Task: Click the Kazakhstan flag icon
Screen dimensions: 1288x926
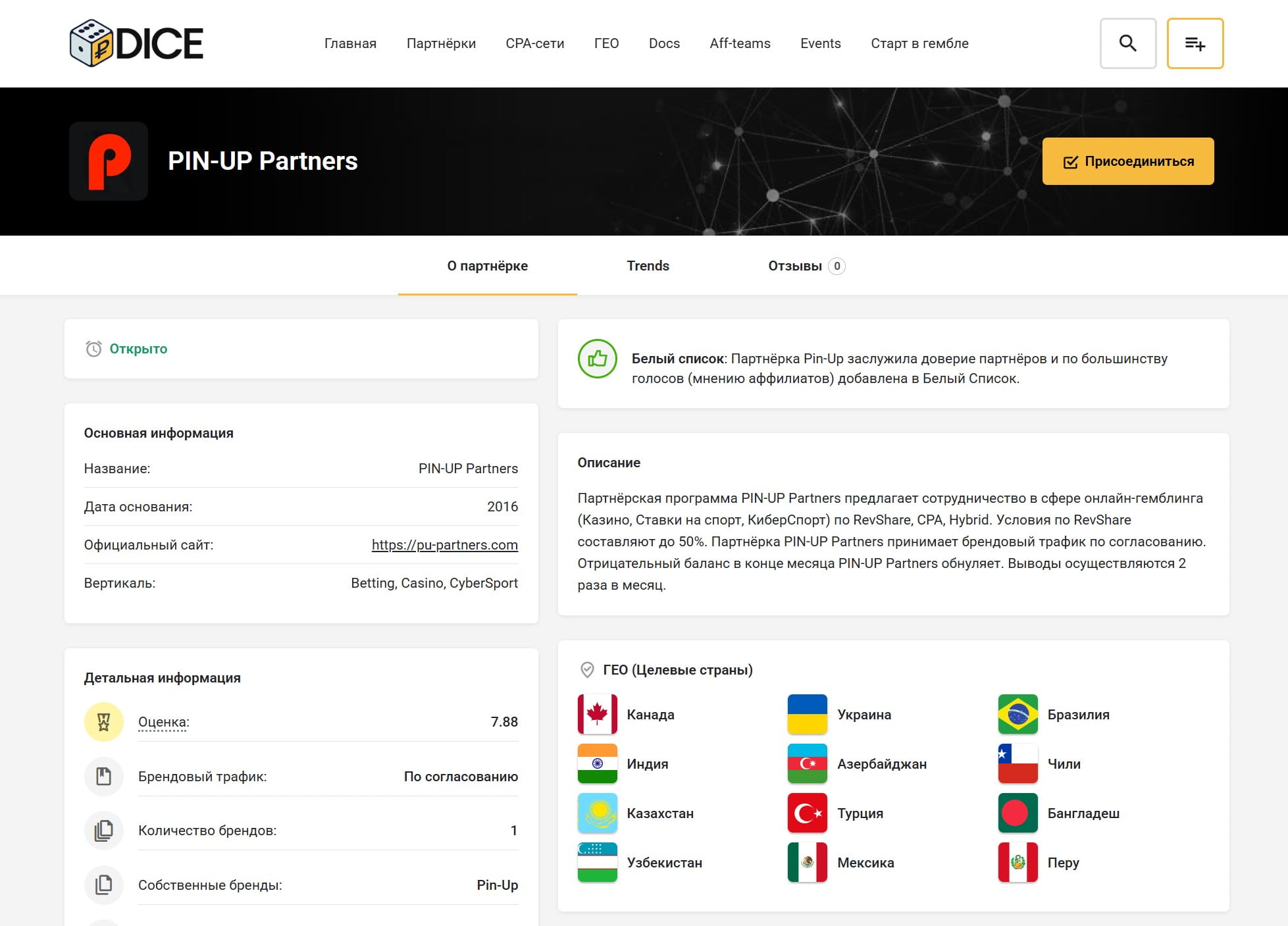Action: (x=598, y=813)
